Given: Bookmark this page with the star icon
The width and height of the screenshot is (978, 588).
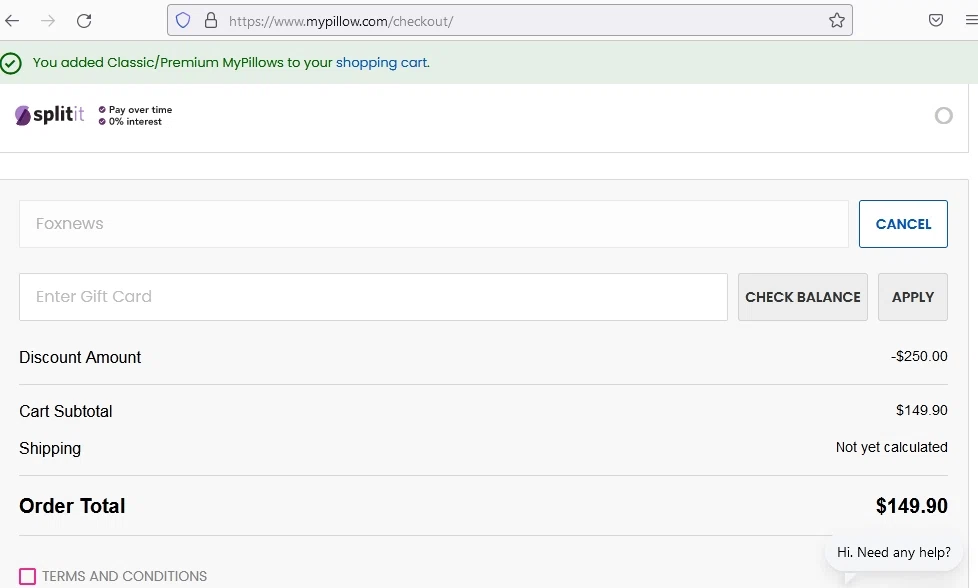Looking at the screenshot, I should coord(837,21).
